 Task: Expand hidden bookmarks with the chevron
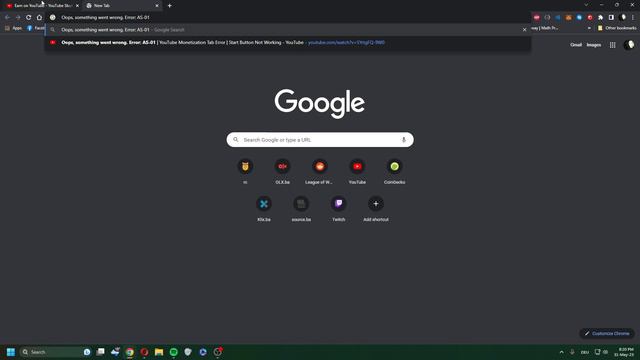click(x=589, y=28)
